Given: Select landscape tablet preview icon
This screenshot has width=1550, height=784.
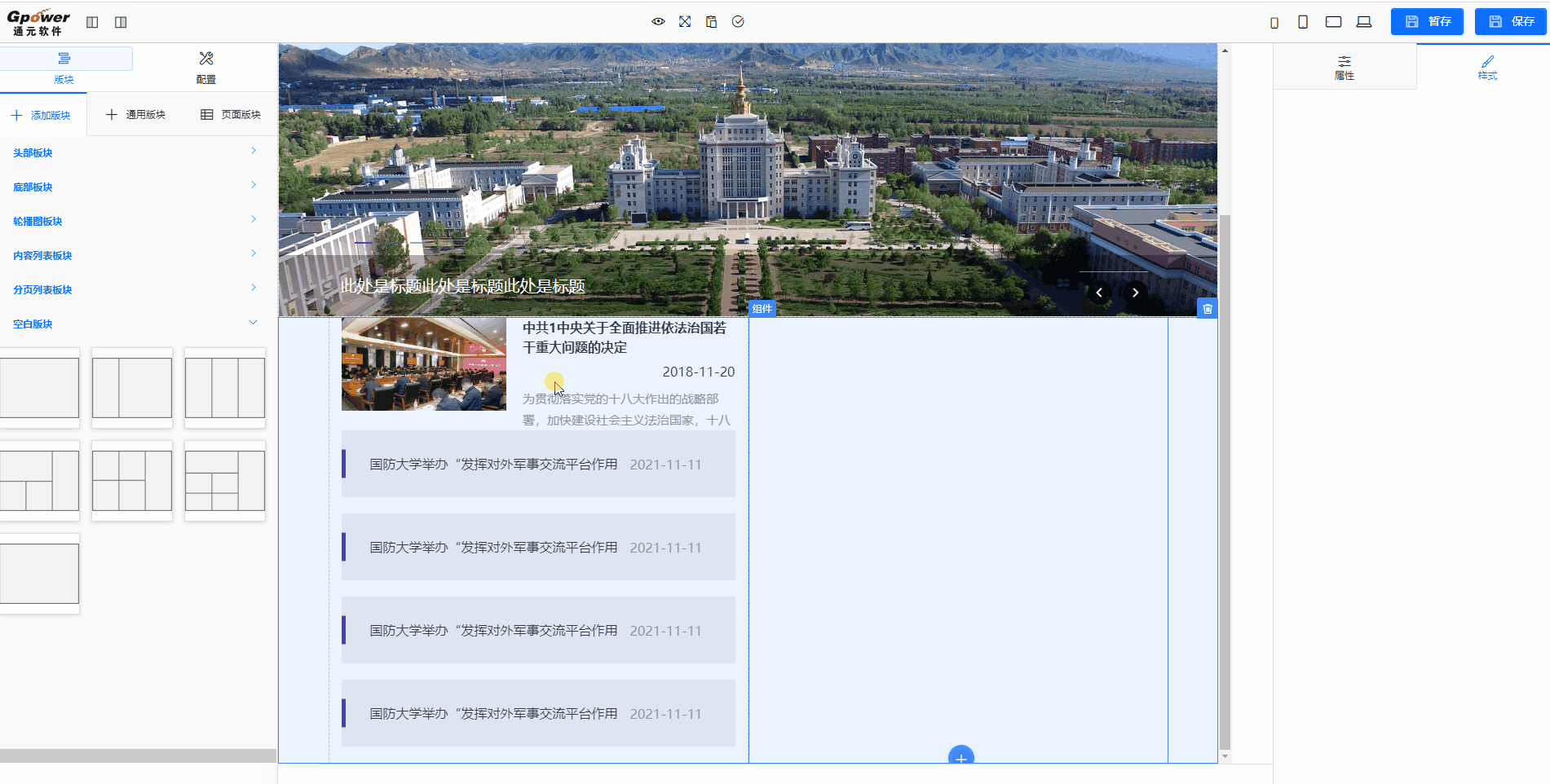Looking at the screenshot, I should click(1333, 22).
